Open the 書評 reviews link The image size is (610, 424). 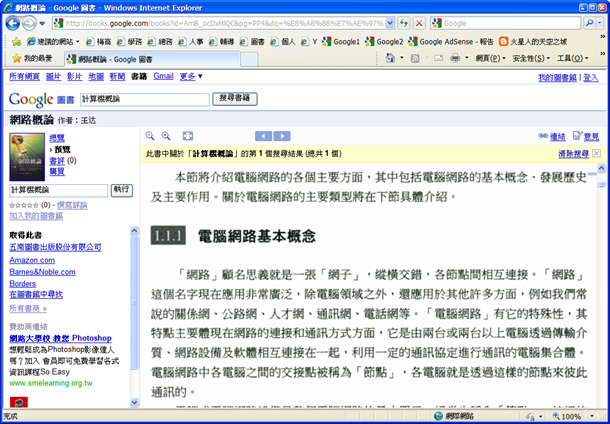tap(57, 161)
